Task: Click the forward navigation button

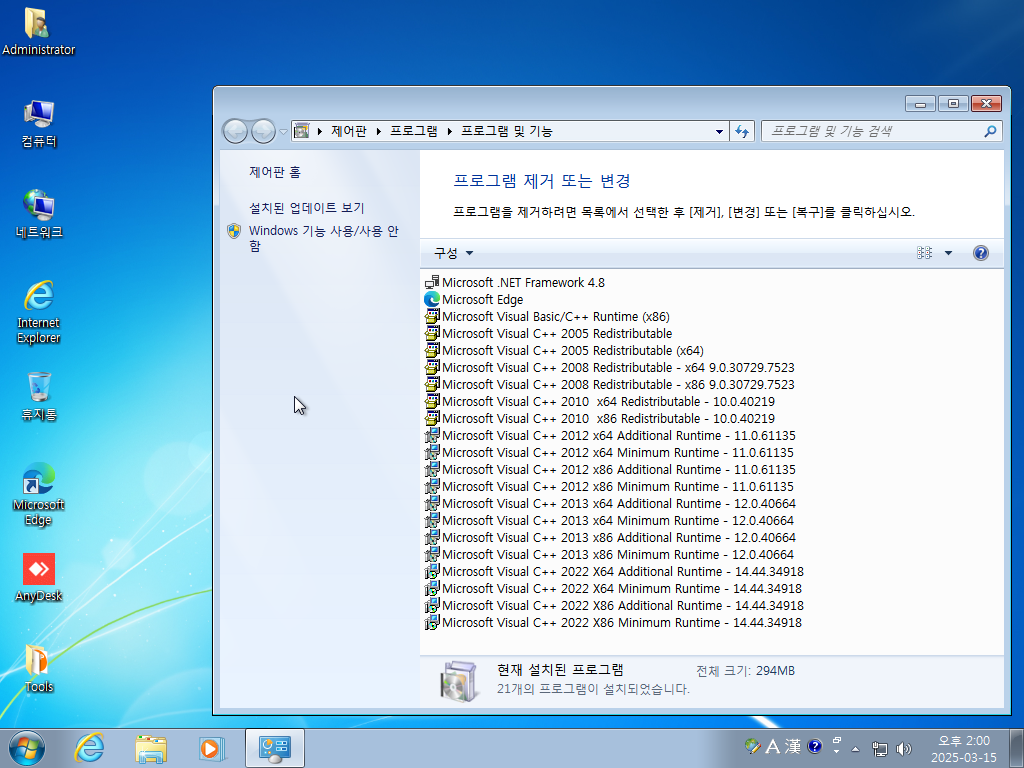Action: 263,131
